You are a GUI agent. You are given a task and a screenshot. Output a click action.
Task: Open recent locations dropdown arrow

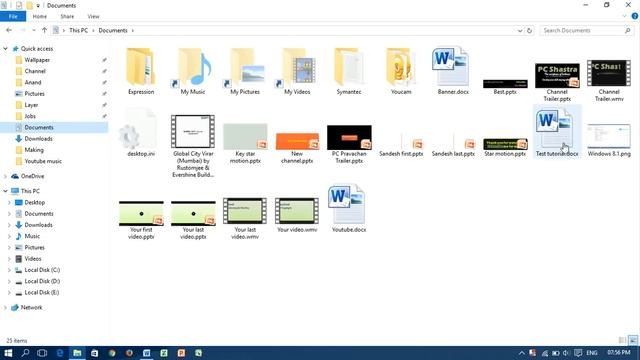(x=34, y=30)
